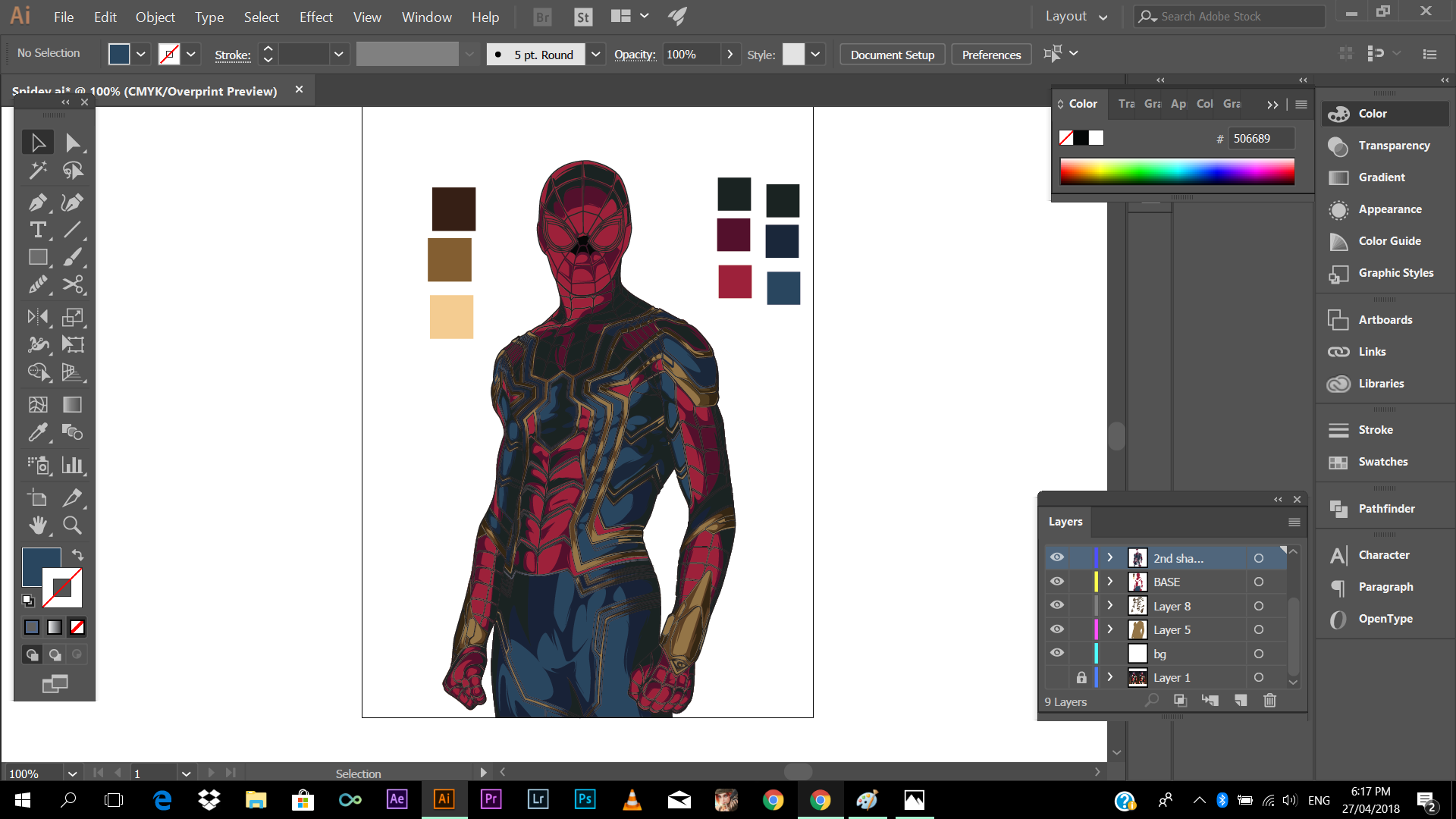This screenshot has height=819, width=1456.
Task: Select the Scale tool
Action: 73,317
